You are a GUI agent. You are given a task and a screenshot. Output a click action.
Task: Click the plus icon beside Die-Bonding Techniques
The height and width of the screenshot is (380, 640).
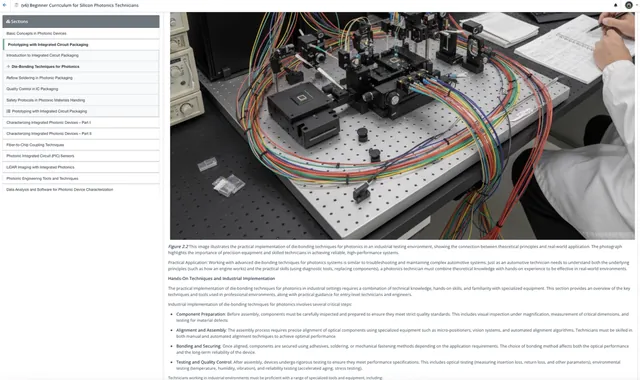(x=8, y=67)
